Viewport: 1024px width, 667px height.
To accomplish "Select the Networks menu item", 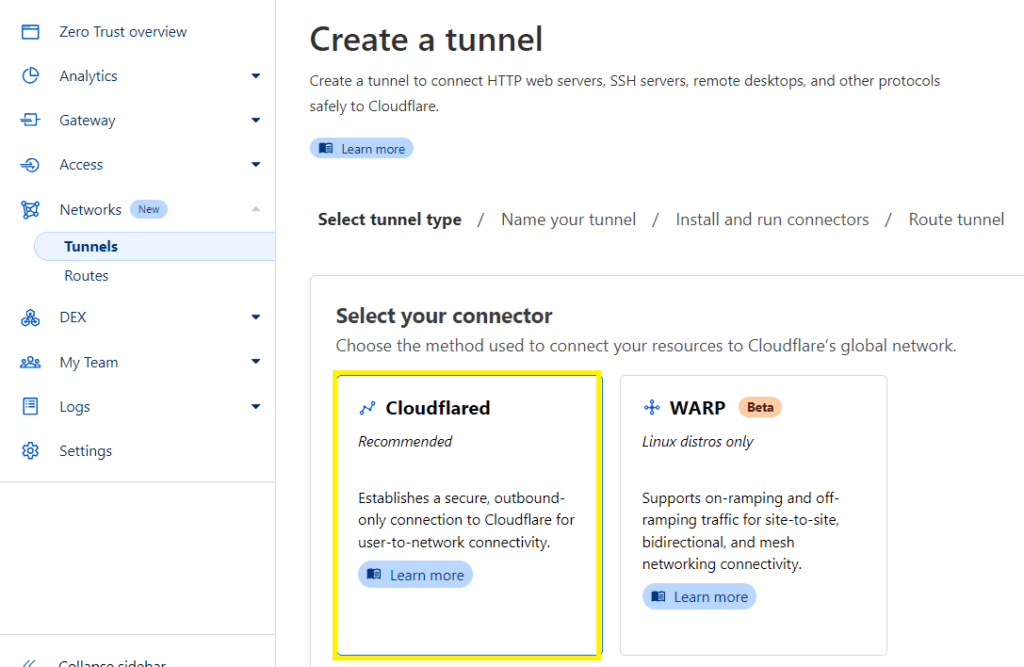I will pyautogui.click(x=90, y=210).
